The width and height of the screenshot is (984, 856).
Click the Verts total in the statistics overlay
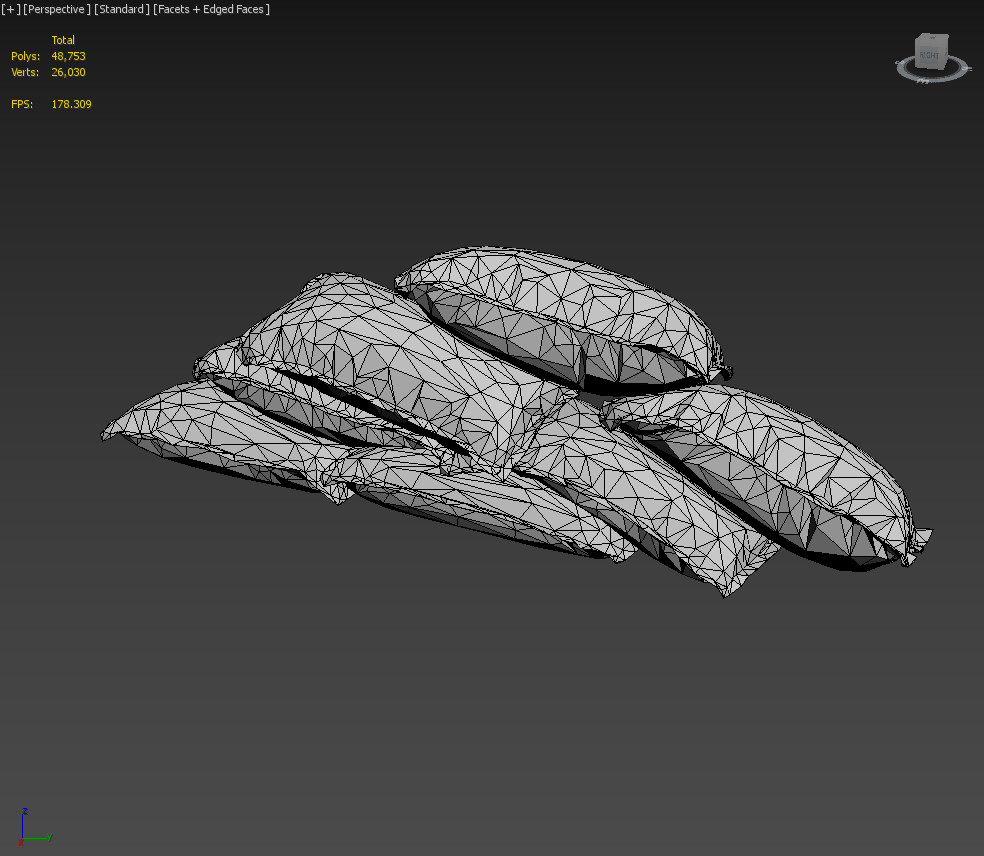67,71
